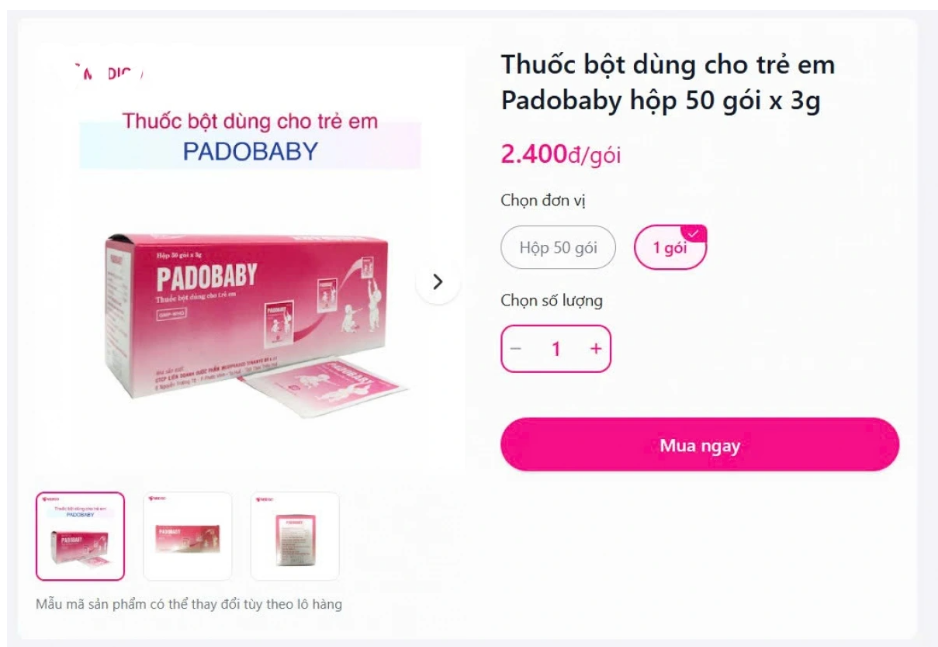Click the brand logo above product image

click(x=109, y=73)
